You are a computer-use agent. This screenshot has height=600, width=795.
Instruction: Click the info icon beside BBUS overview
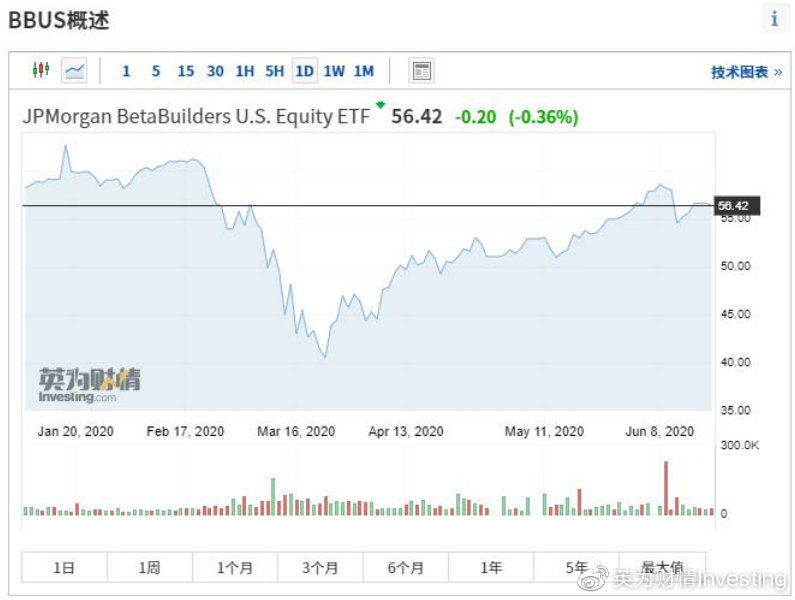[x=774, y=19]
